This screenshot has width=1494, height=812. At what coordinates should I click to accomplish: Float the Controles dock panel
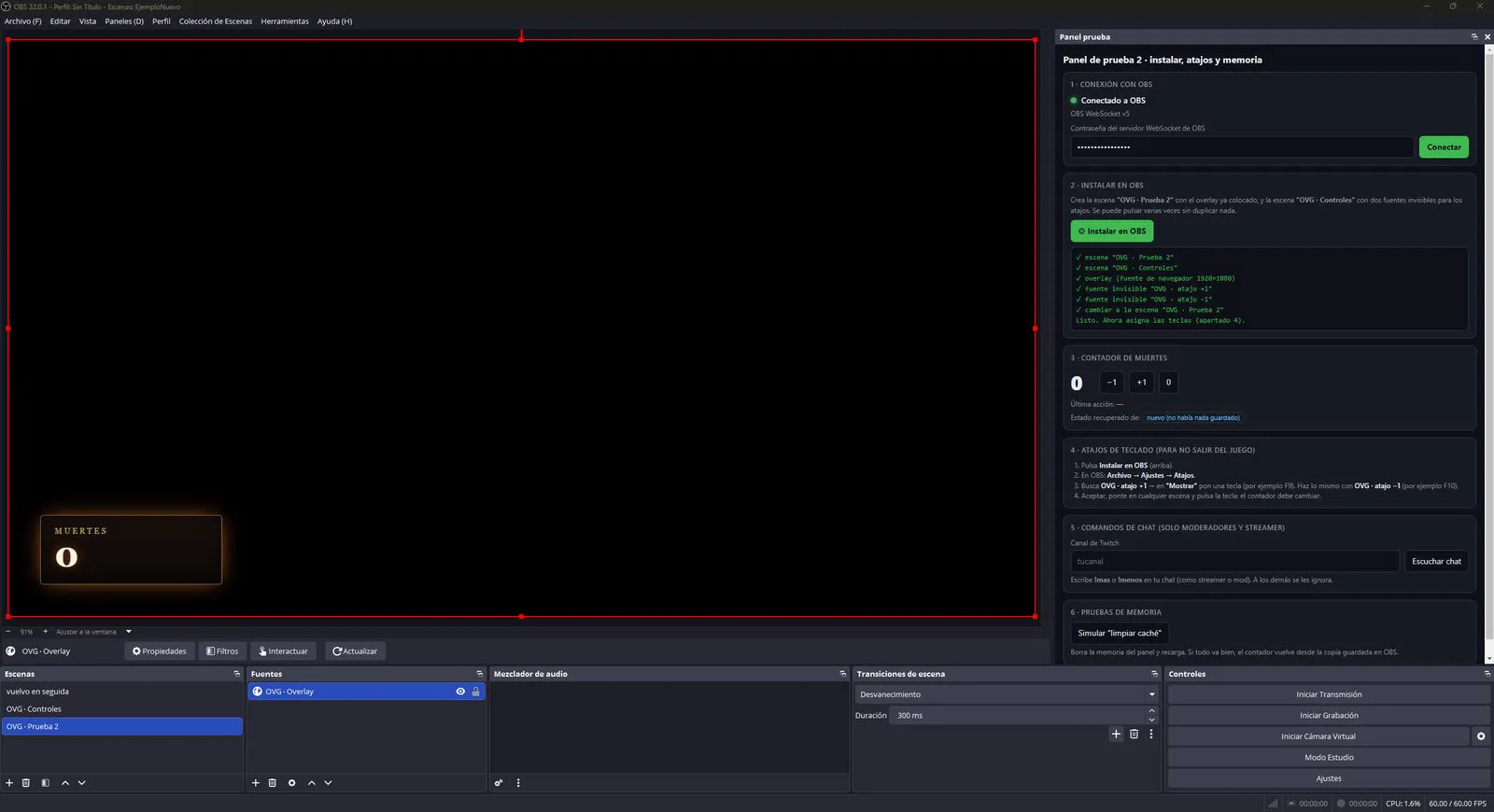click(x=1487, y=674)
